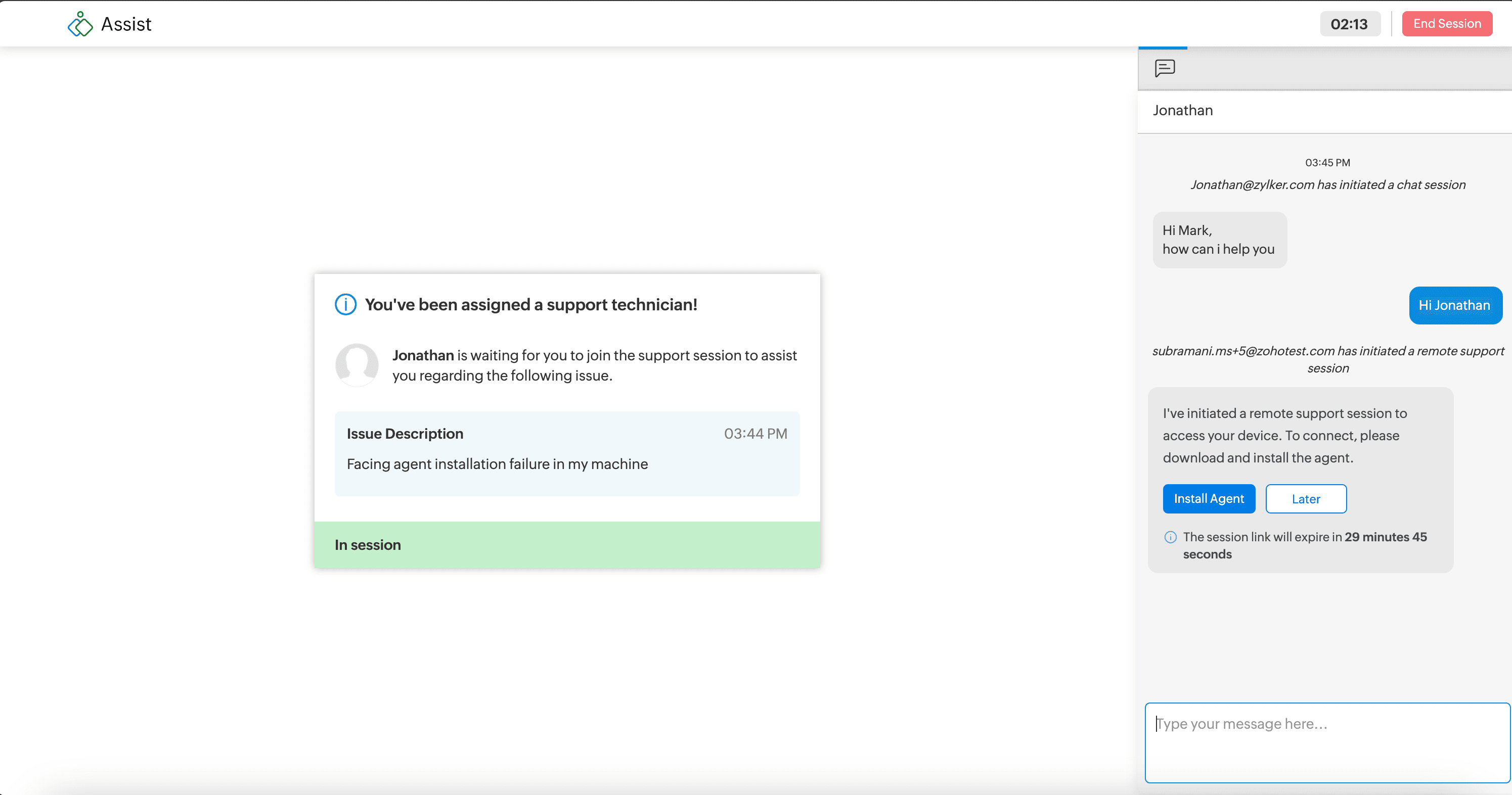This screenshot has height=795, width=1512.
Task: Click the remote support session initiation notice
Action: [1328, 359]
